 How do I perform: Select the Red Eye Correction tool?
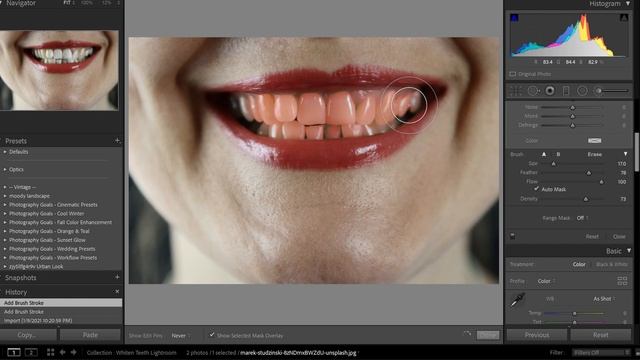(550, 91)
